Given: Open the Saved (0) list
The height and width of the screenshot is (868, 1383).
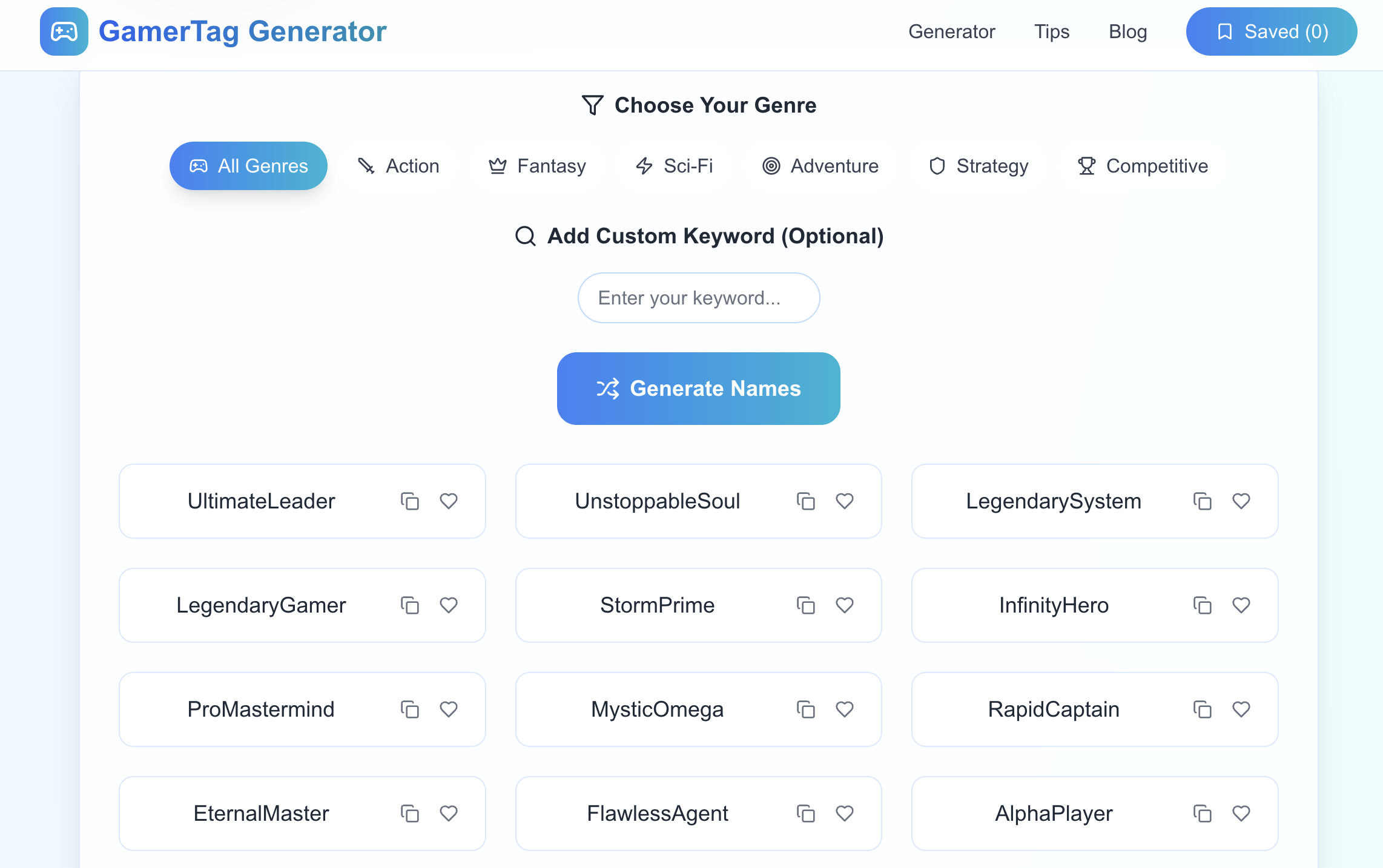Looking at the screenshot, I should (x=1271, y=31).
